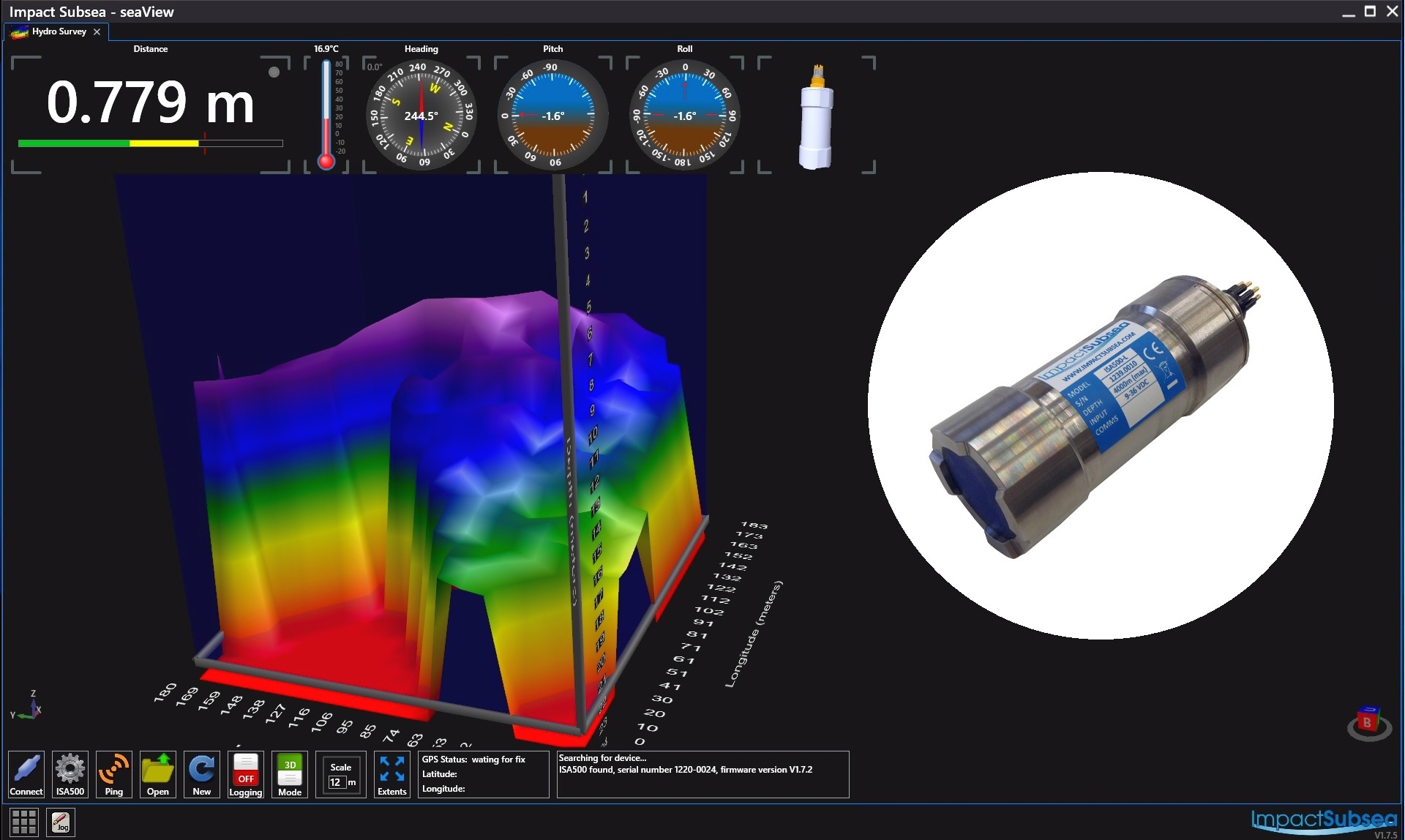Click the Searching for device message
Viewport: 1405px width, 840px height.
pyautogui.click(x=603, y=758)
